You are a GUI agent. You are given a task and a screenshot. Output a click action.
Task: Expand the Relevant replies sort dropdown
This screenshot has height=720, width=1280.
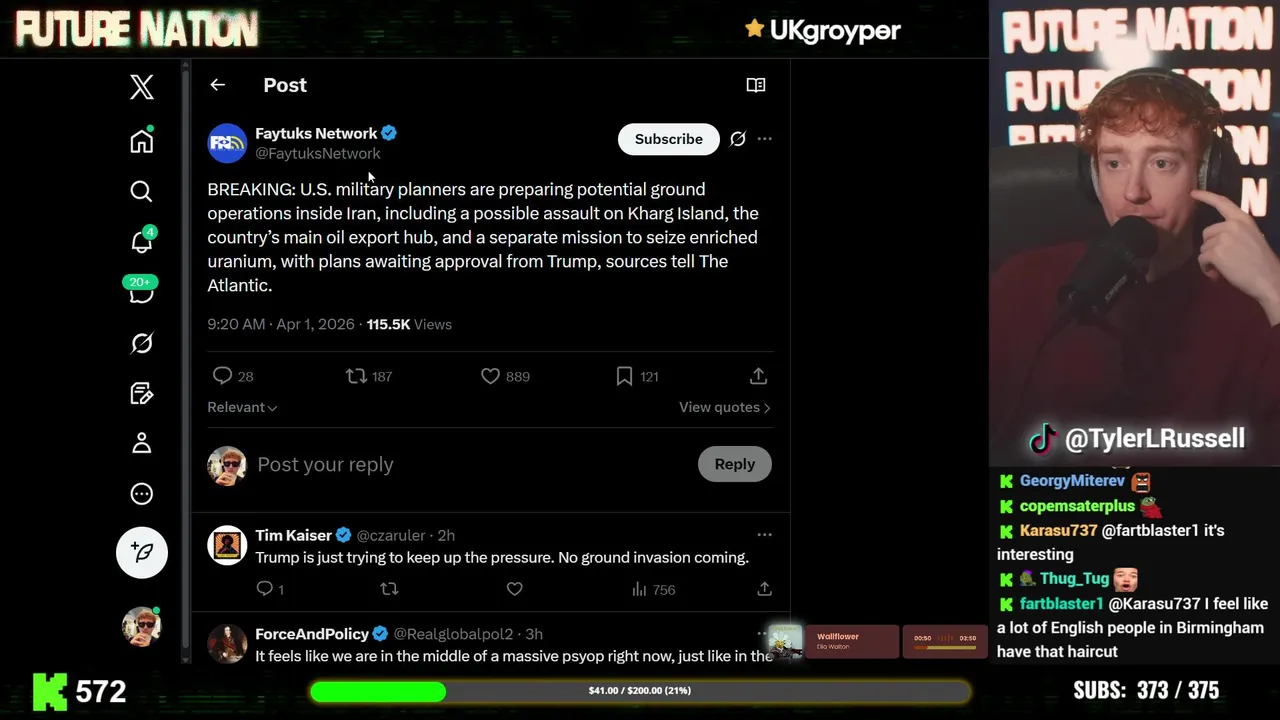pyautogui.click(x=242, y=407)
